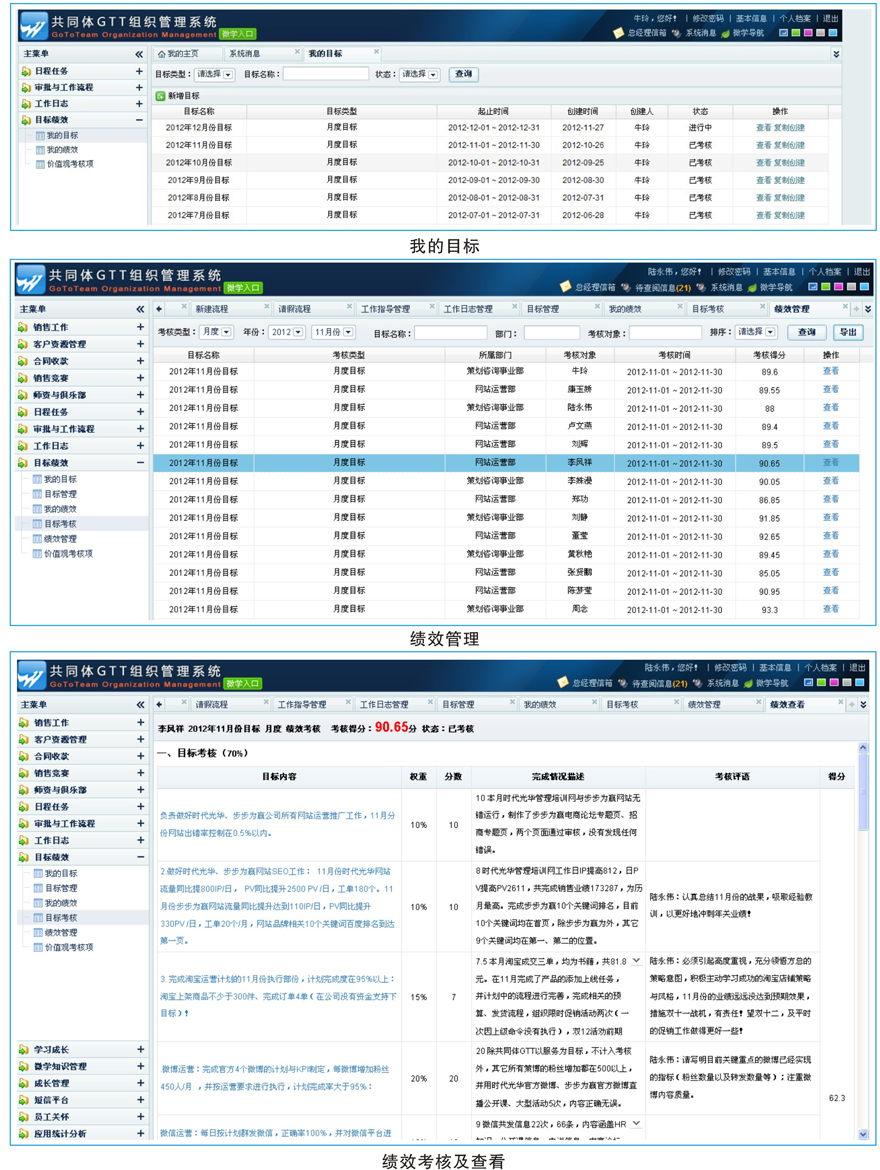Click the 导出 export button
The height and width of the screenshot is (1170, 880).
point(848,332)
